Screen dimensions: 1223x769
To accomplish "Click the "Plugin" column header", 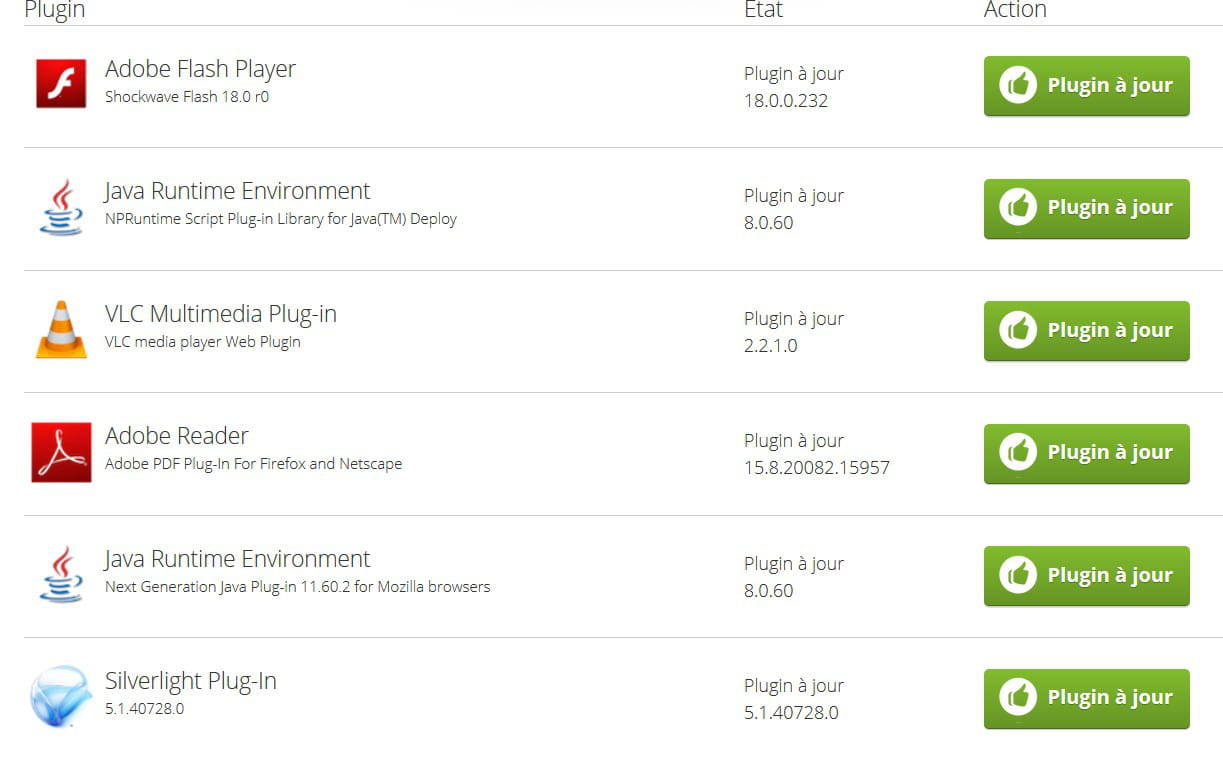I will click(55, 10).
